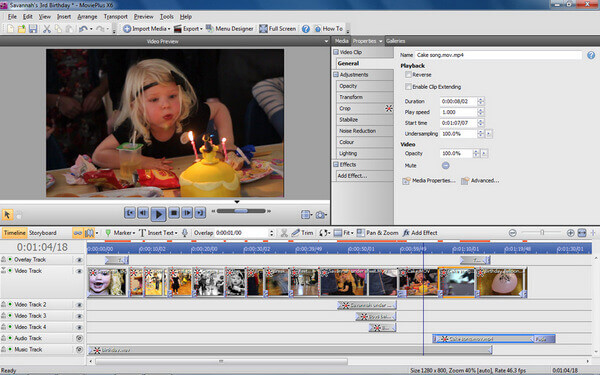The image size is (600, 375).
Task: Hide Video Track 2 with the eye icon
Action: [x=79, y=305]
